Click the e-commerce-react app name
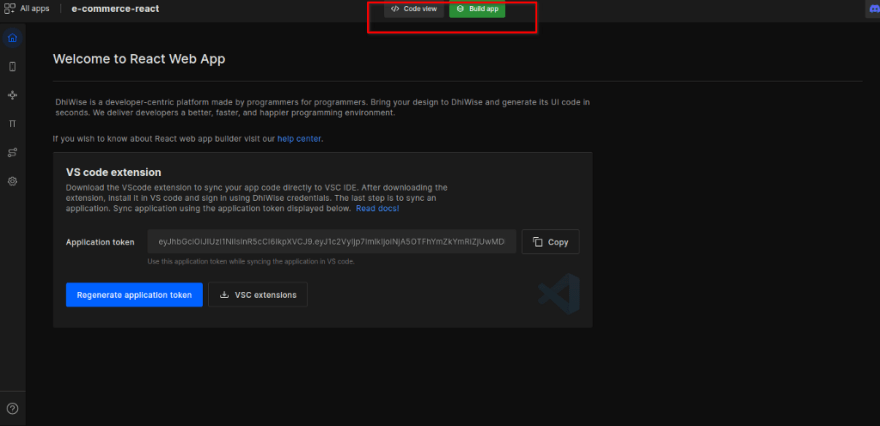880x426 pixels. 116,9
